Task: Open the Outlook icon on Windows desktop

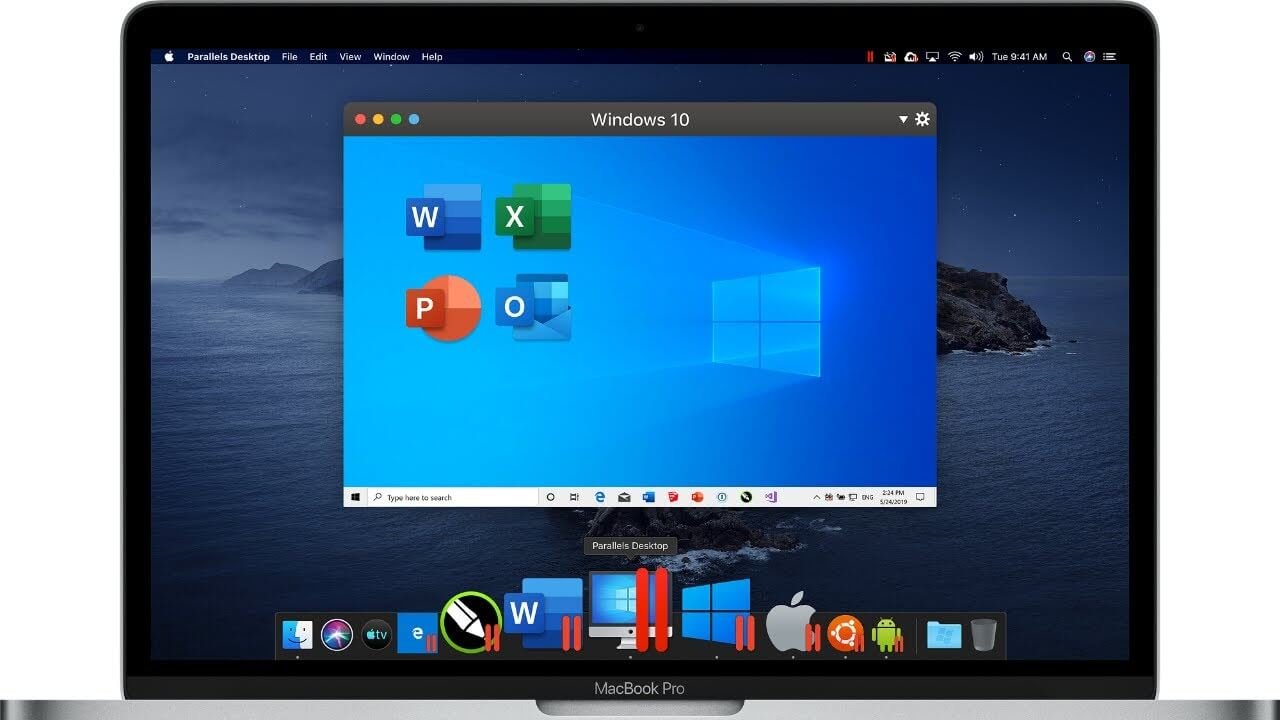Action: click(533, 308)
